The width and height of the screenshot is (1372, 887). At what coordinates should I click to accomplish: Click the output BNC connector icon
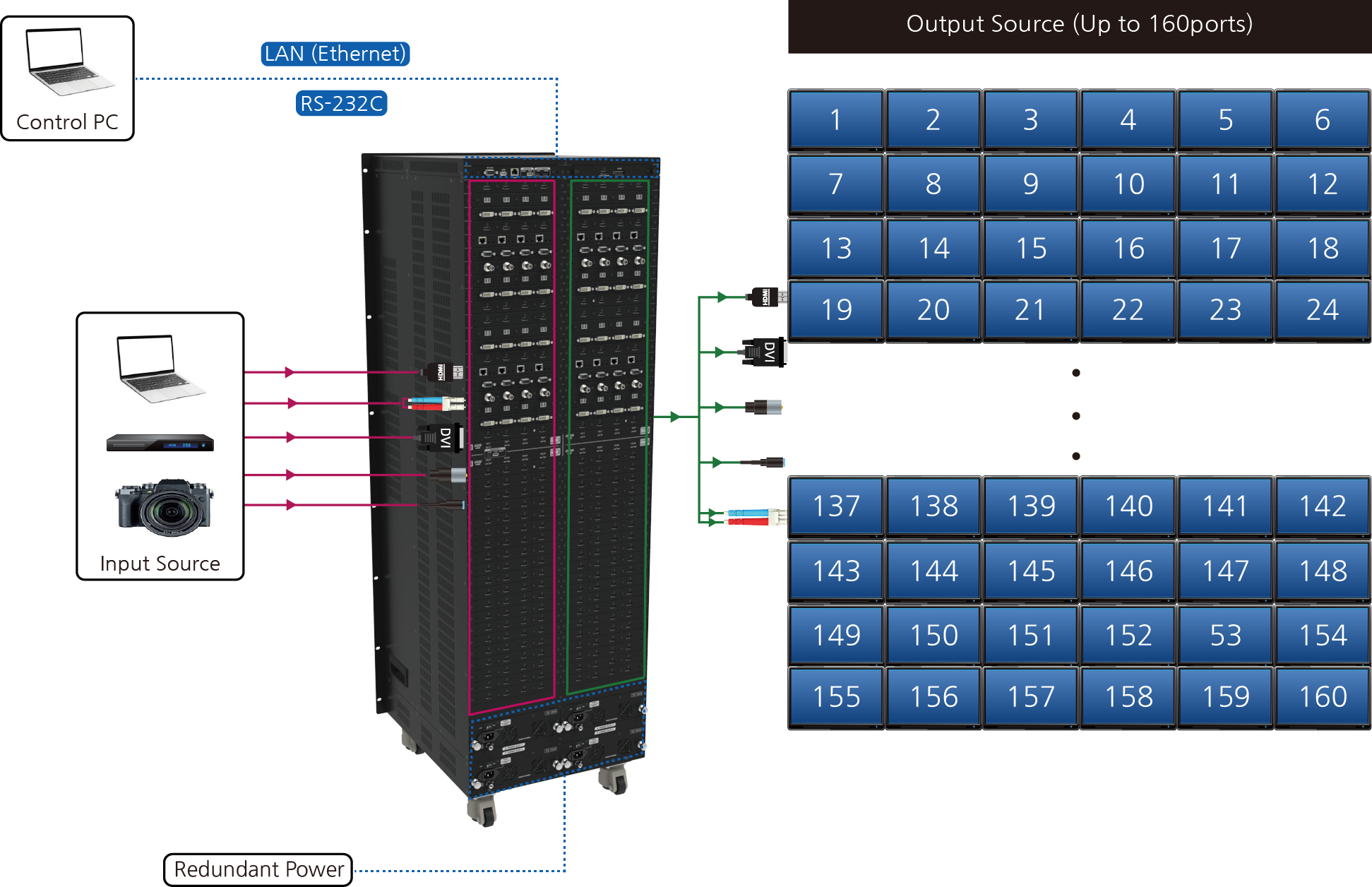coord(765,407)
